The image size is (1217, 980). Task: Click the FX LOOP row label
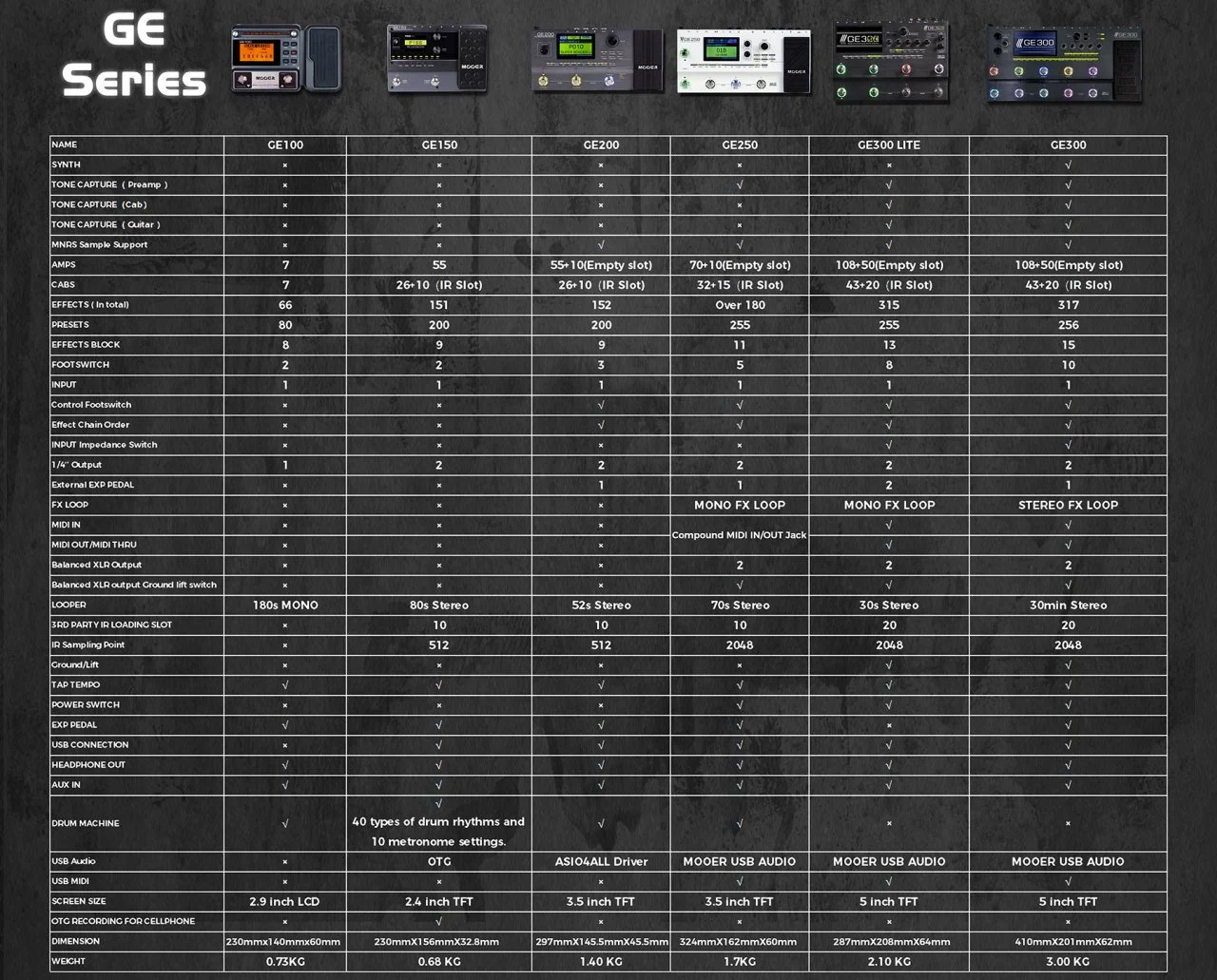[69, 505]
